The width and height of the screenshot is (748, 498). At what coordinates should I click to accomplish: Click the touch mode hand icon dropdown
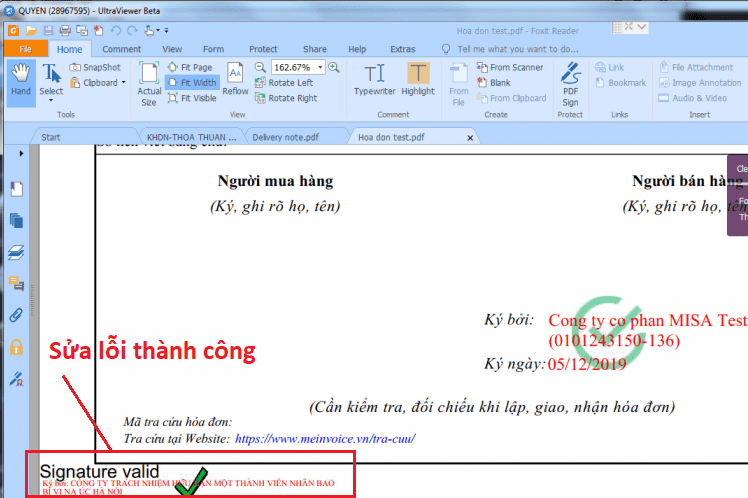152,31
